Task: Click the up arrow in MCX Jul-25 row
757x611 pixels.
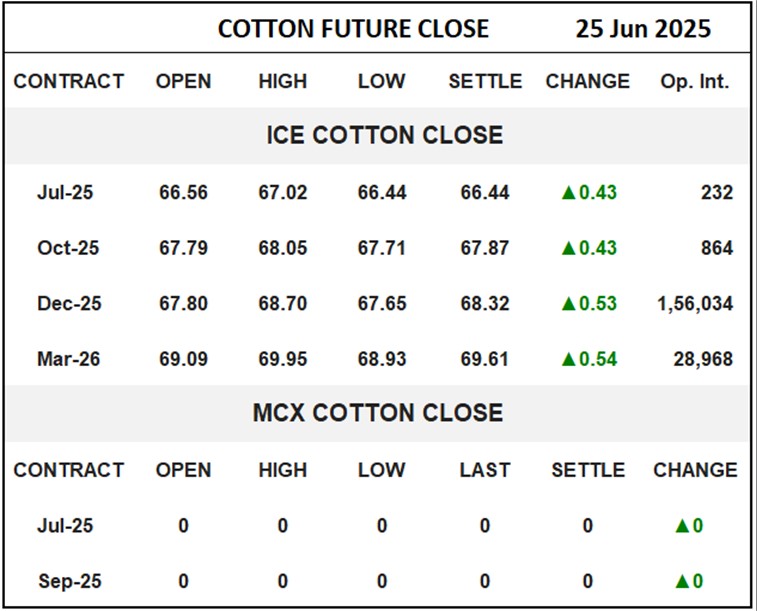Action: coord(683,526)
